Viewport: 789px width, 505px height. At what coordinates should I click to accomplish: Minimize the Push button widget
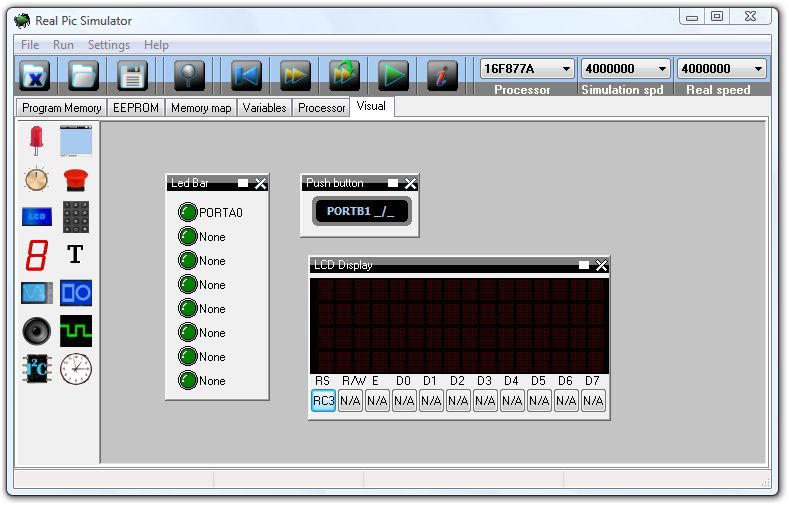click(393, 183)
